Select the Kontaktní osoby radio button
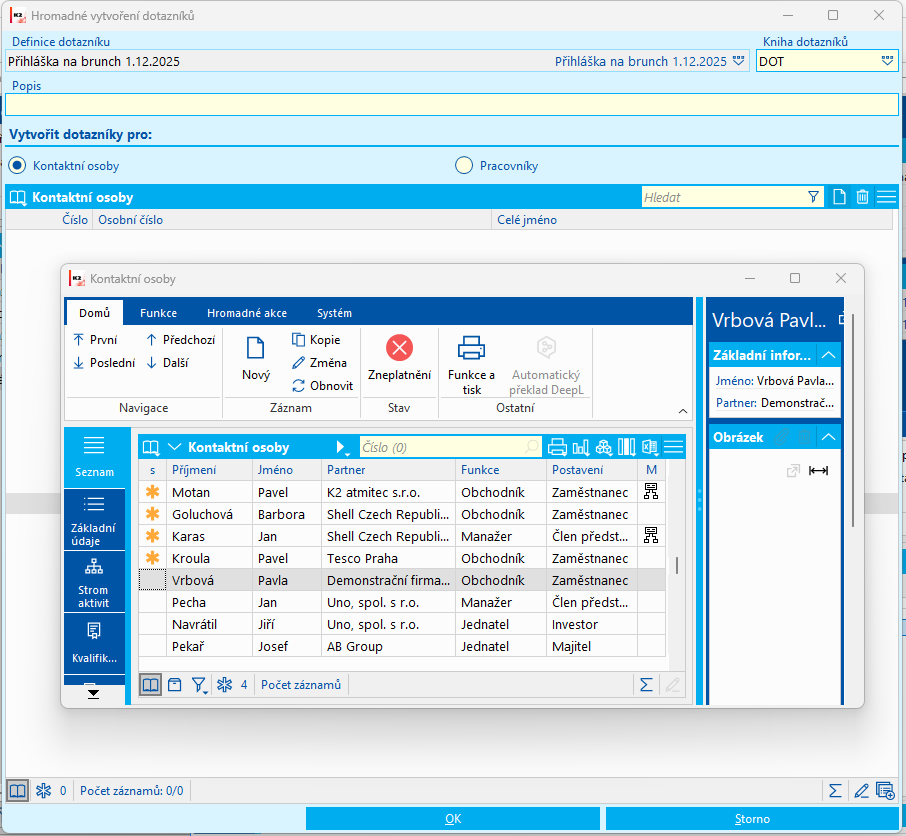This screenshot has height=836, width=906. (17, 166)
